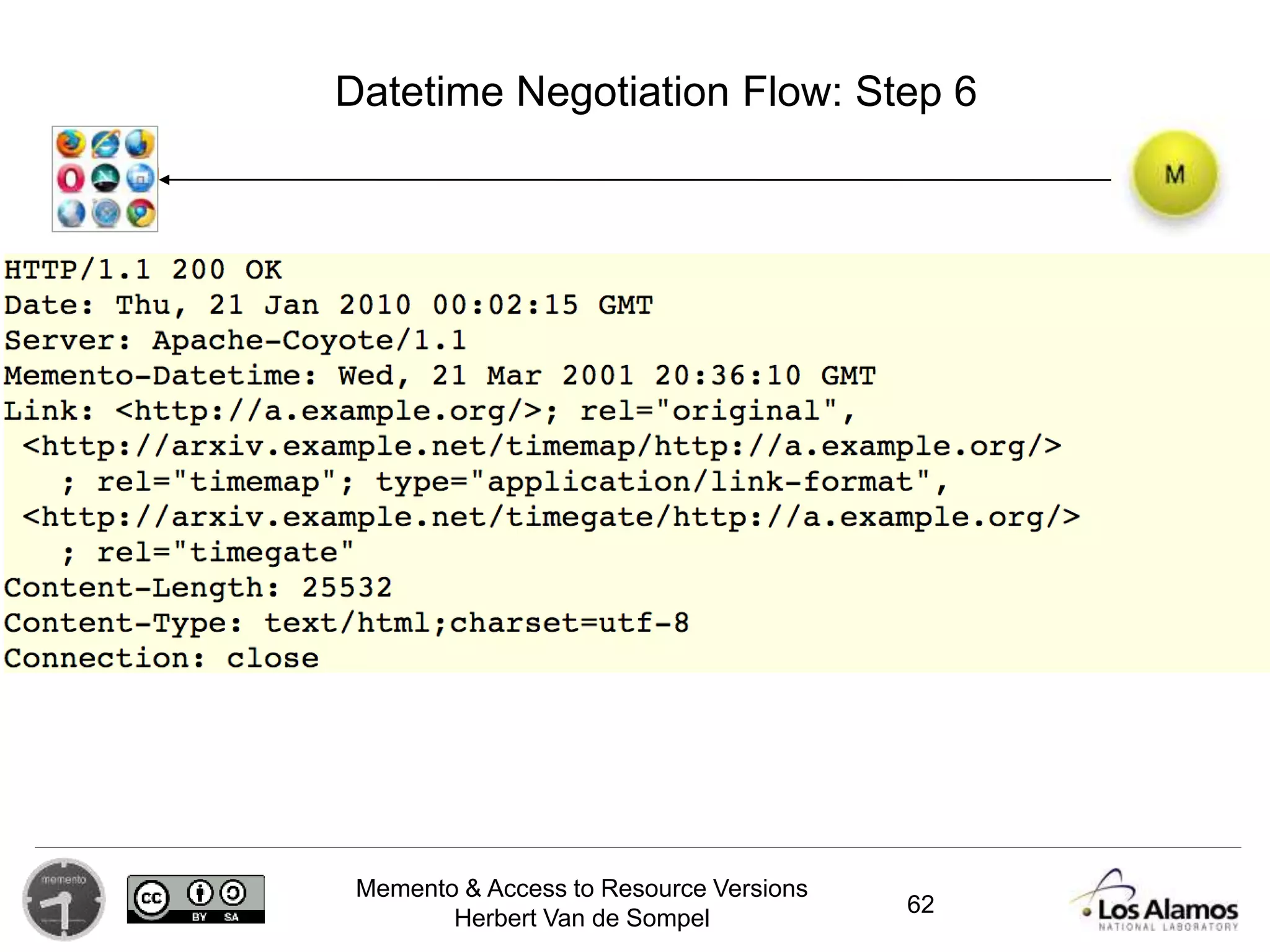Click the CC symbol in license badge
Screen dimensions: 1270x952
click(x=151, y=898)
